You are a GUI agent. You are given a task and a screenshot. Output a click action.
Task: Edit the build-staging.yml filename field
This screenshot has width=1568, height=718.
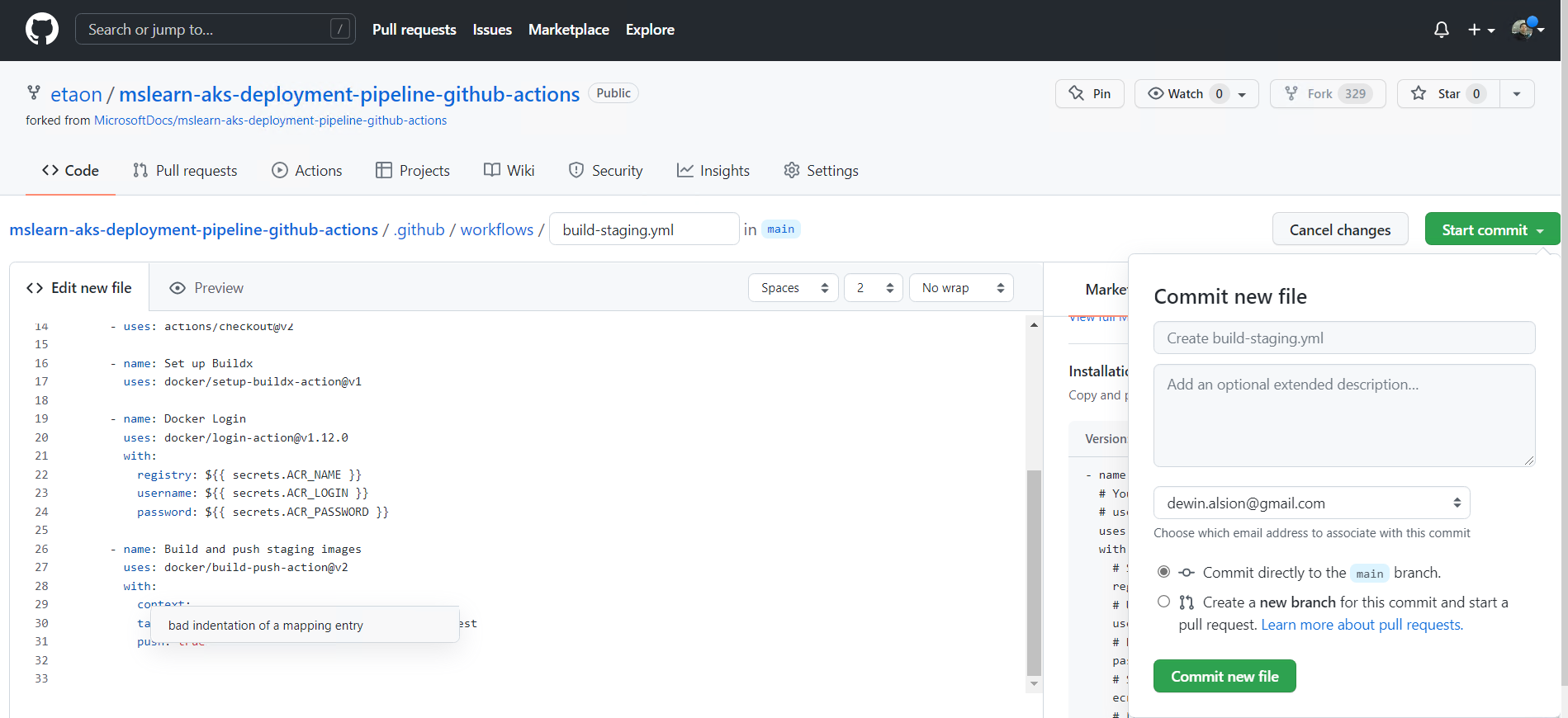click(x=644, y=229)
